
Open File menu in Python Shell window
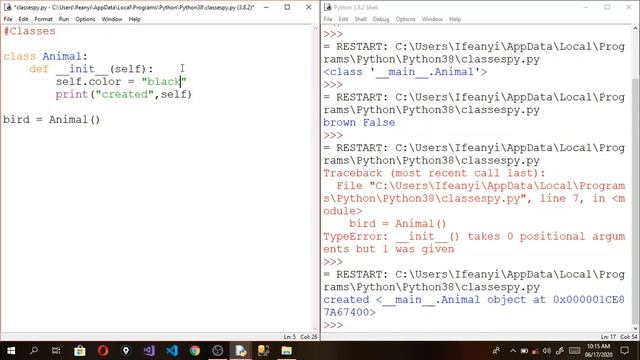pyautogui.click(x=328, y=19)
